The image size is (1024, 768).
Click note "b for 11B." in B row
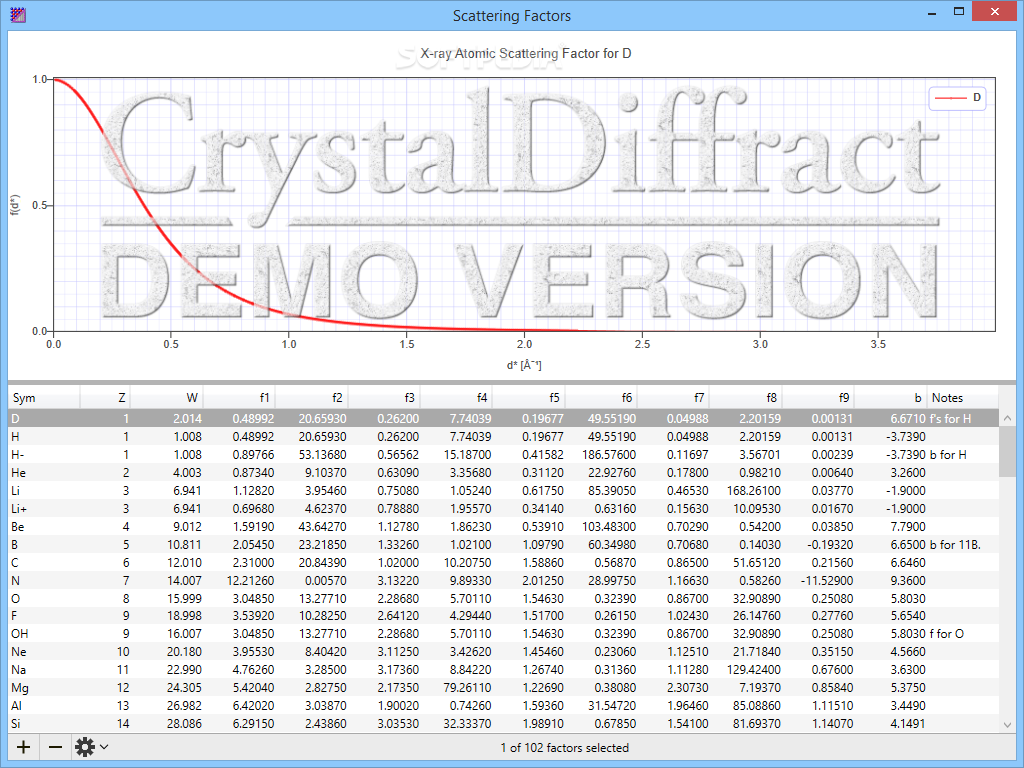click(955, 545)
